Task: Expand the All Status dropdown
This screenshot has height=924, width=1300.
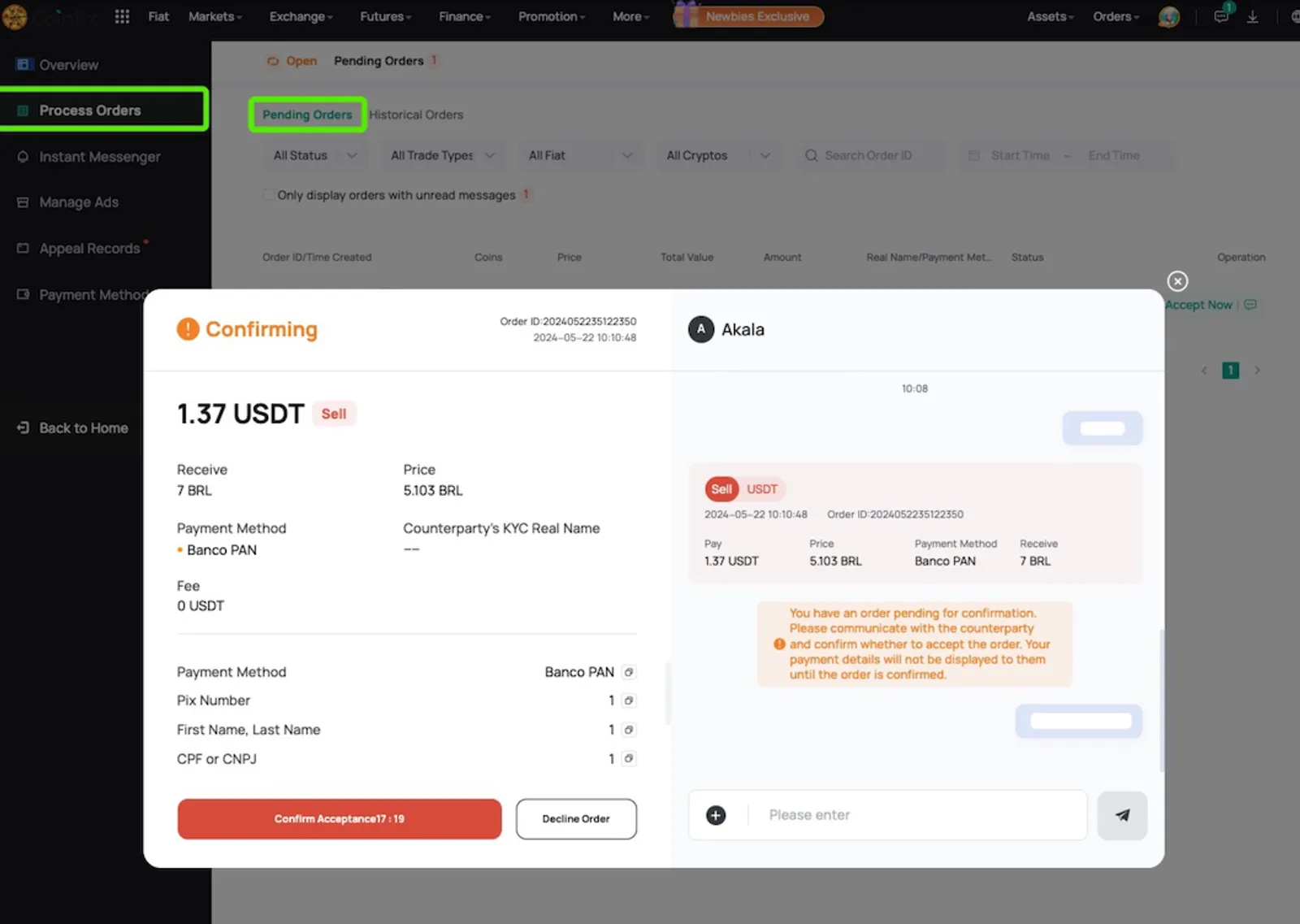Action: coord(315,155)
